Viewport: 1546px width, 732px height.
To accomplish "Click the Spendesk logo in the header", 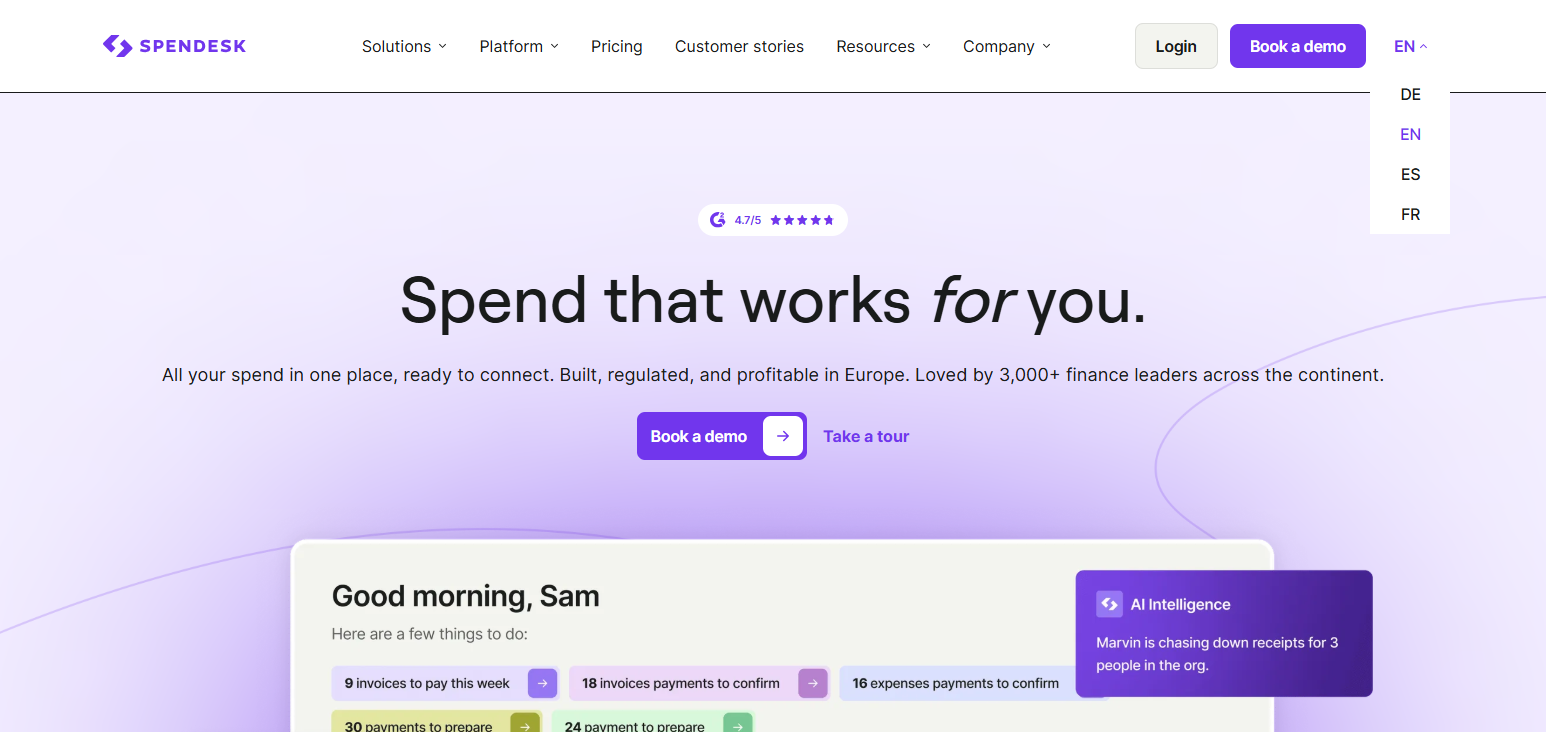I will (x=174, y=46).
